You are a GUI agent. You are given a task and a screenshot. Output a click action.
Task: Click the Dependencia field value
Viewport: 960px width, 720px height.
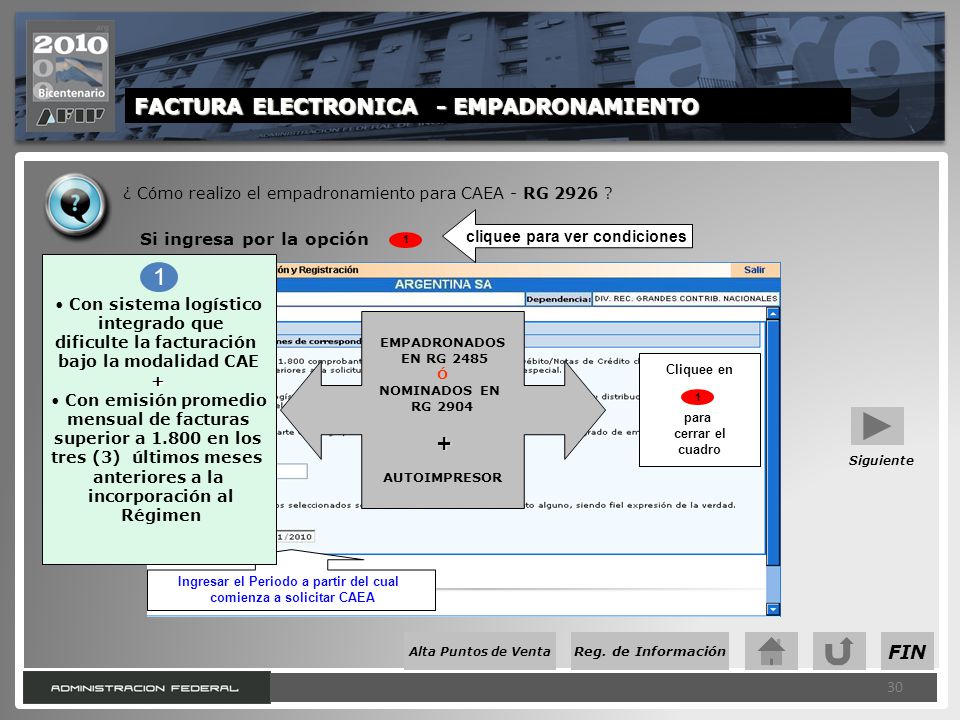(x=686, y=299)
